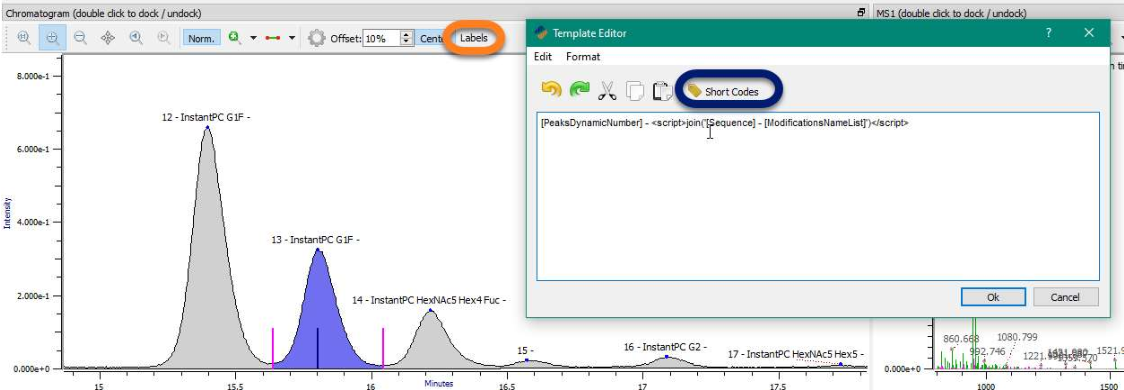Choose the zoom out magnifier tool

[x=80, y=38]
